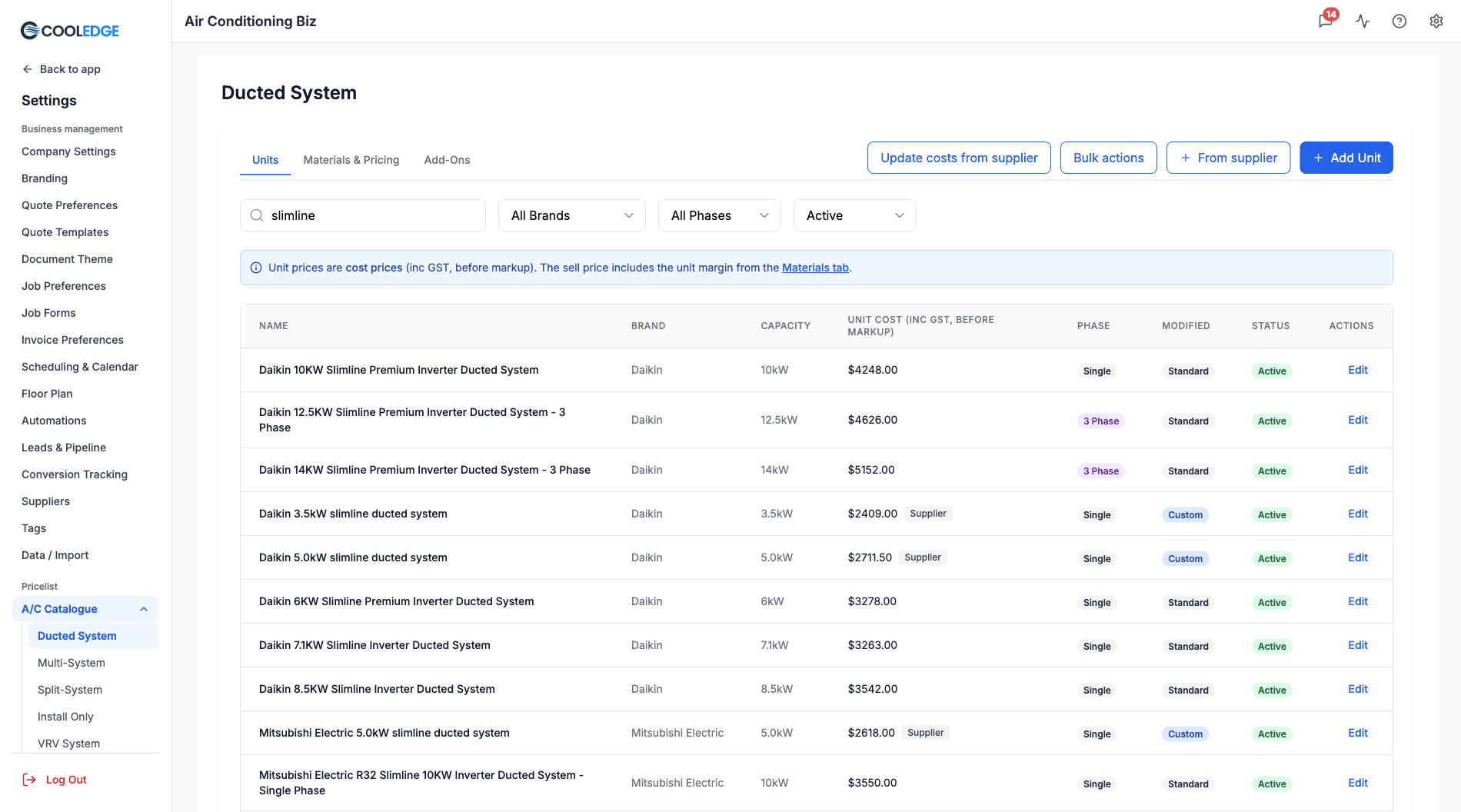1461x812 pixels.
Task: Open Company Settings in sidebar
Action: tap(68, 151)
